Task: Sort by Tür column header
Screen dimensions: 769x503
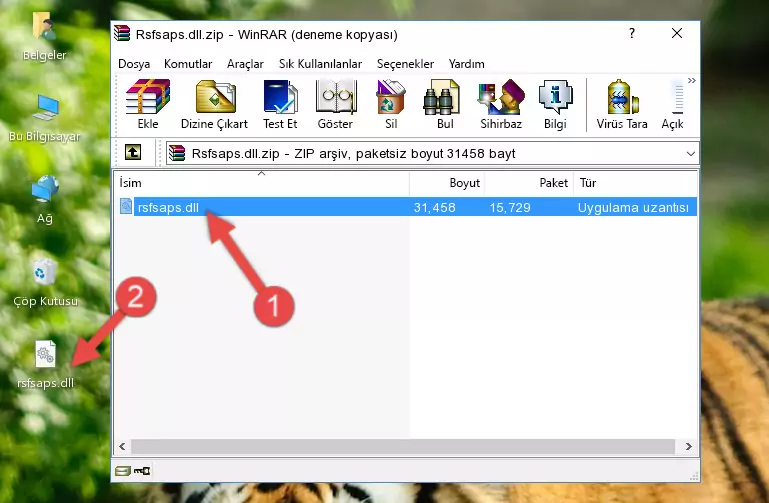Action: pyautogui.click(x=635, y=183)
